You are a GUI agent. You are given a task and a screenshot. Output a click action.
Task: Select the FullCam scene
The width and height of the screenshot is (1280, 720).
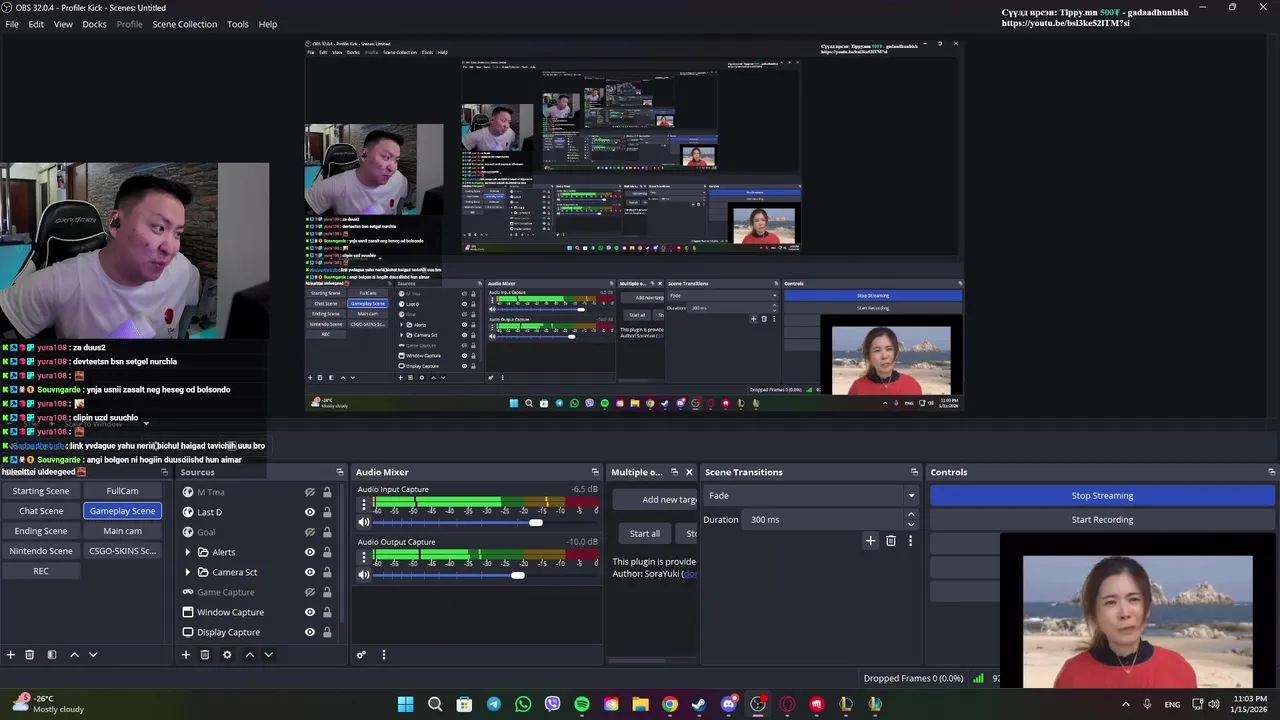122,491
